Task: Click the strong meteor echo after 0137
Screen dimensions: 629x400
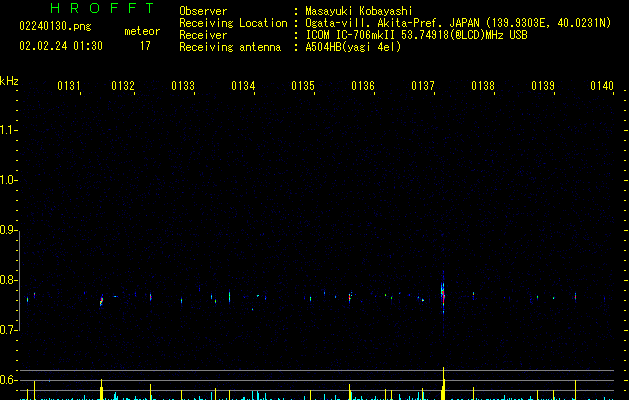Action: 443,296
